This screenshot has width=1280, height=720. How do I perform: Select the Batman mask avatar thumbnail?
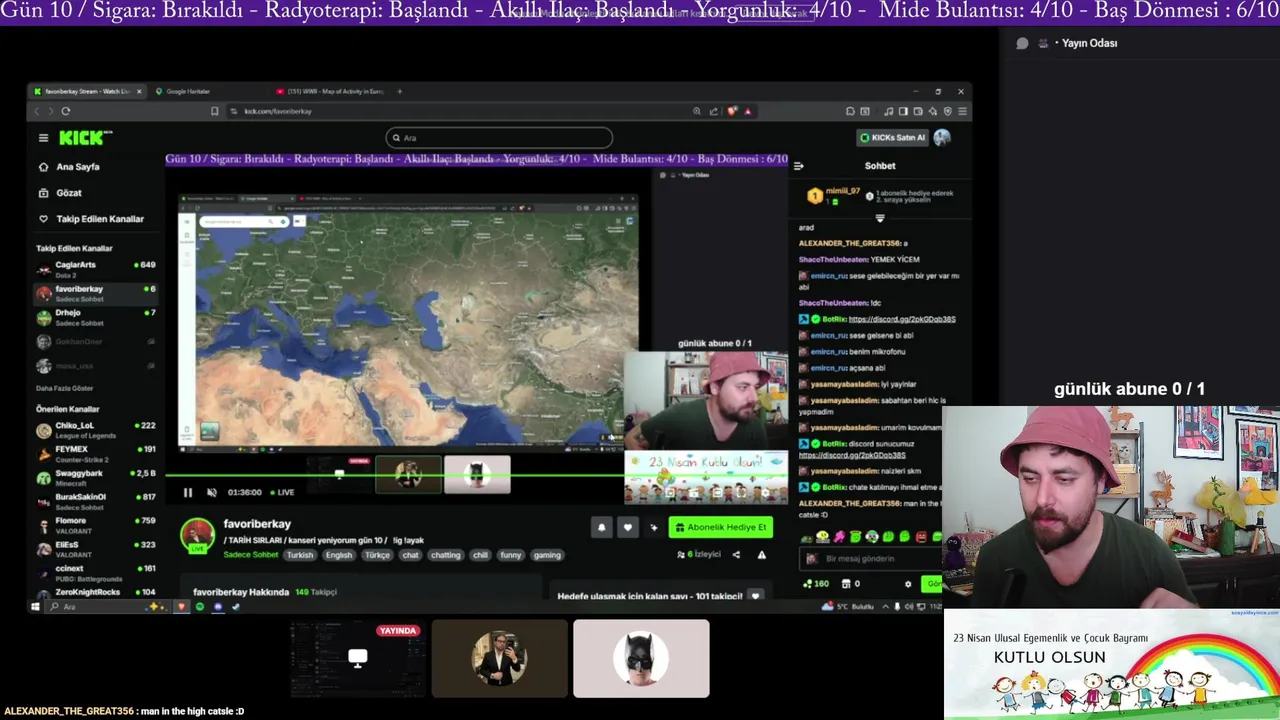coord(641,658)
